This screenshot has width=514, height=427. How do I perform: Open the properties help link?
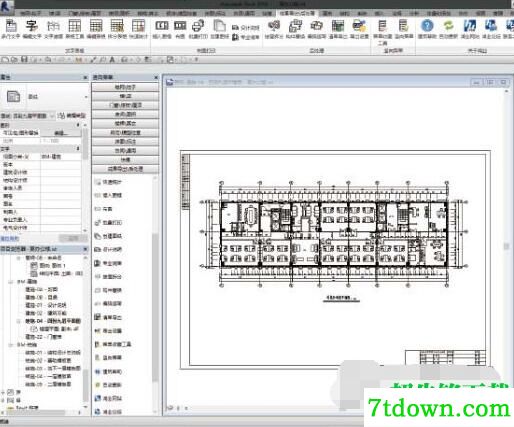[x=10, y=239]
